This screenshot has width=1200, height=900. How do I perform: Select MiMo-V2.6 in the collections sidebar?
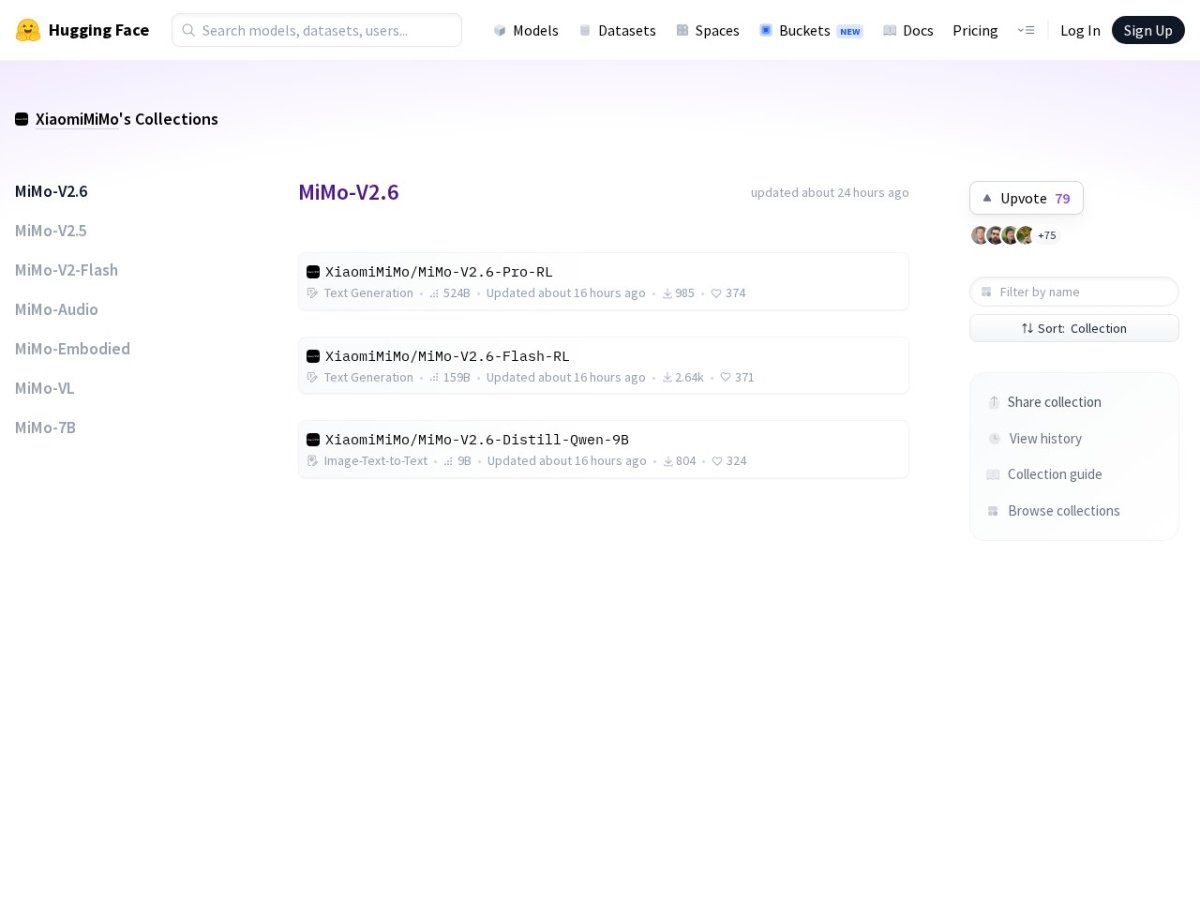[x=51, y=191]
